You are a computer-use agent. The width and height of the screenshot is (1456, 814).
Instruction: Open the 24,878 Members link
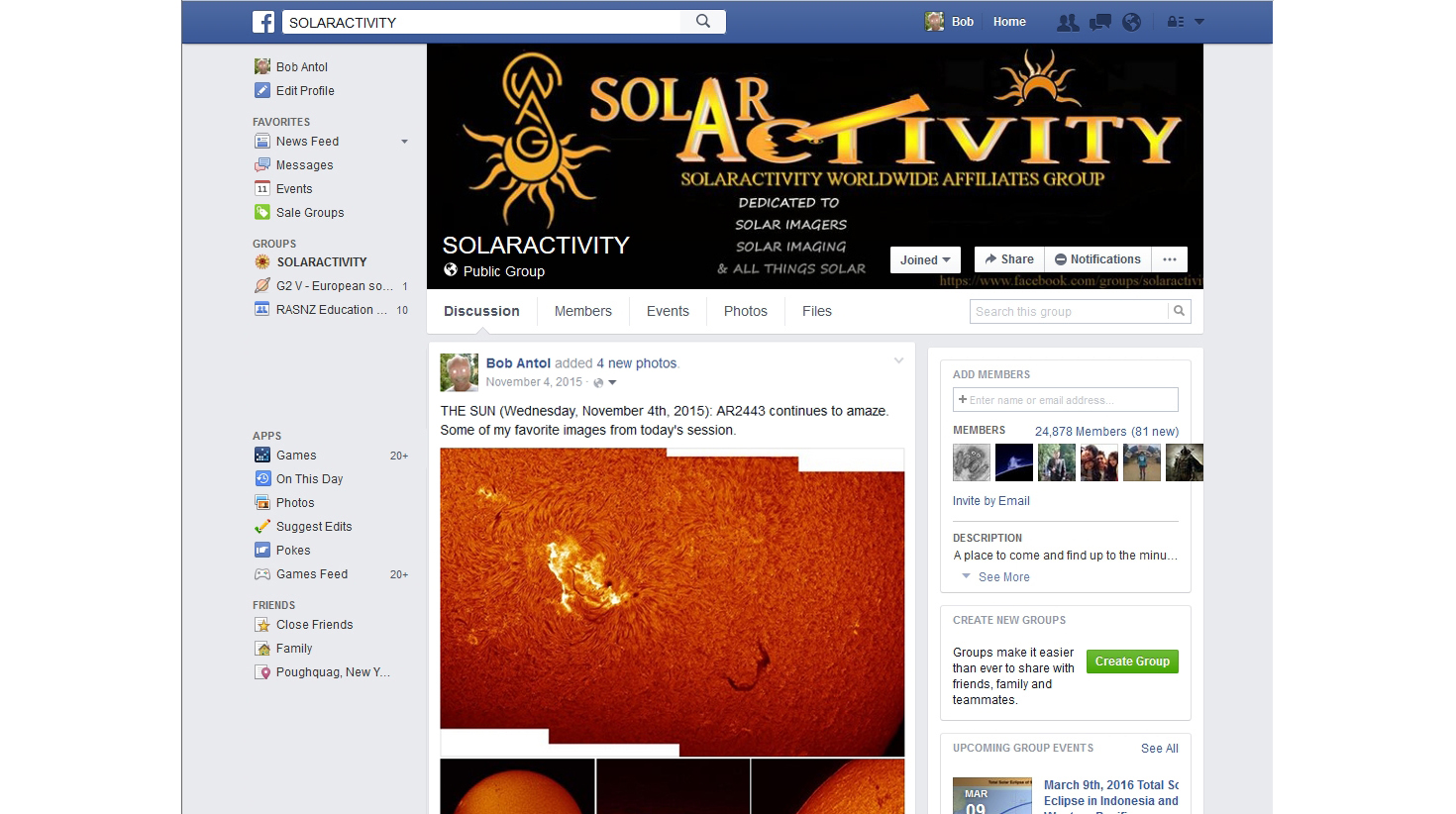pyautogui.click(x=1106, y=432)
